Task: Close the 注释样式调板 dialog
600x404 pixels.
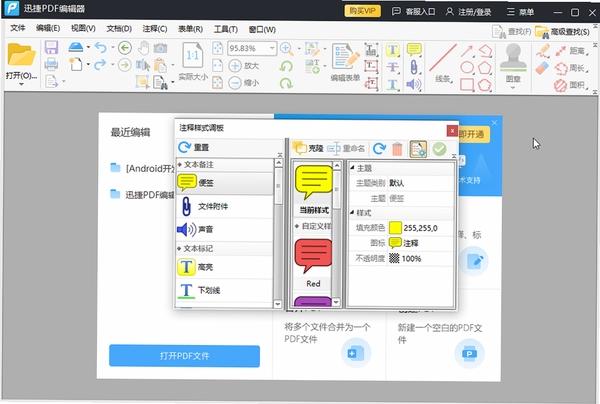Action: pyautogui.click(x=452, y=131)
